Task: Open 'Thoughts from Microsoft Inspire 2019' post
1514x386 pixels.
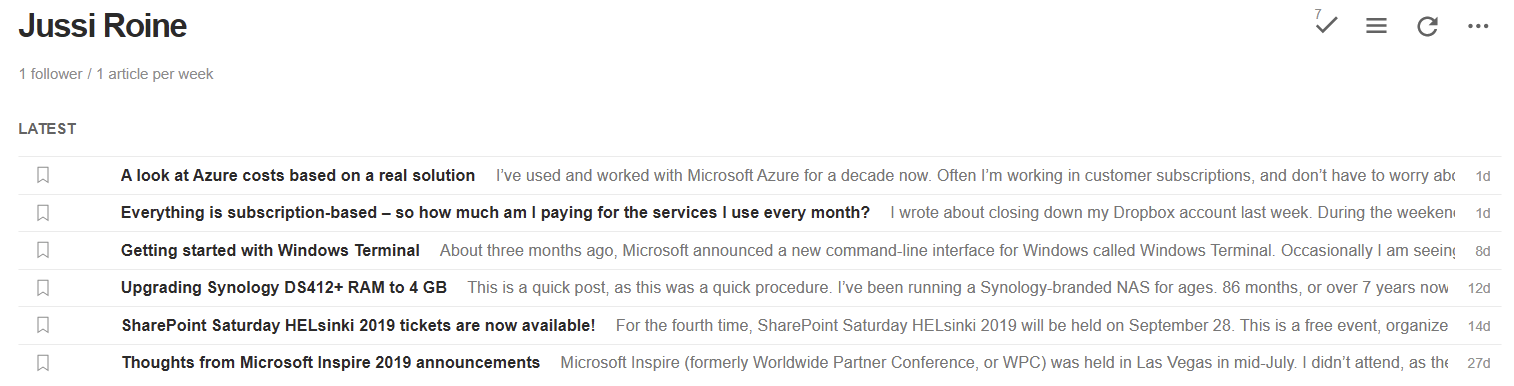Action: point(331,363)
